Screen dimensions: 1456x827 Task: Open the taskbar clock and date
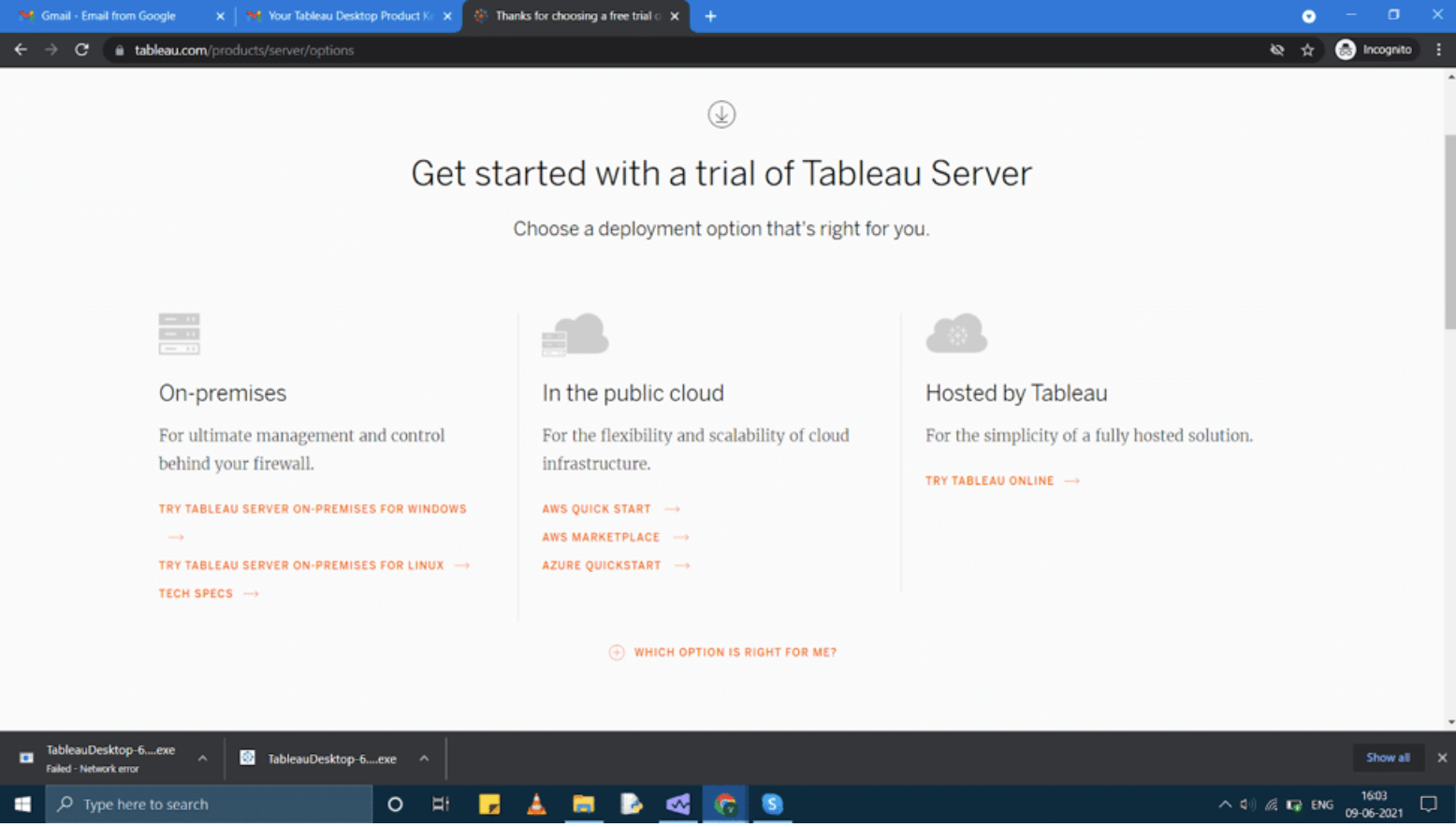[1374, 804]
